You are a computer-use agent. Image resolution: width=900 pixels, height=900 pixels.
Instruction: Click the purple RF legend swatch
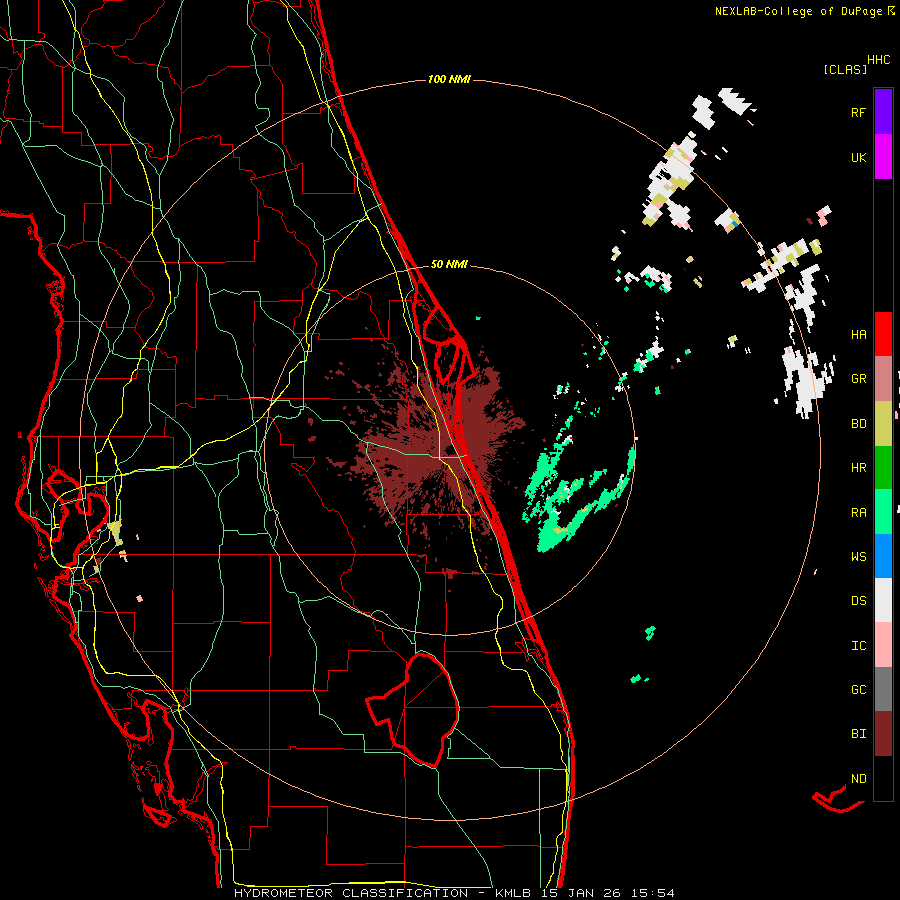(x=883, y=112)
